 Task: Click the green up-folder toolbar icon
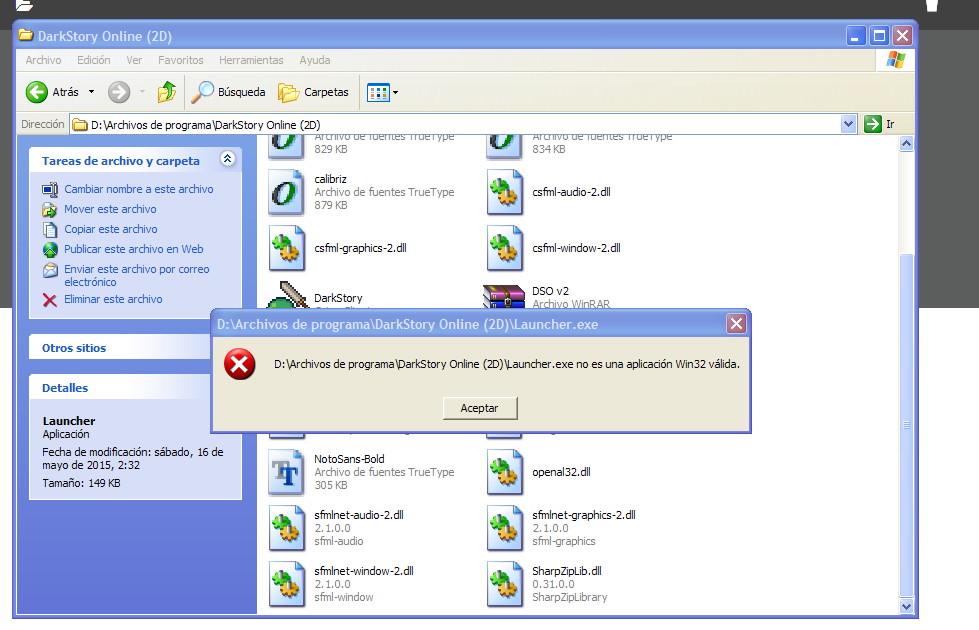[167, 92]
